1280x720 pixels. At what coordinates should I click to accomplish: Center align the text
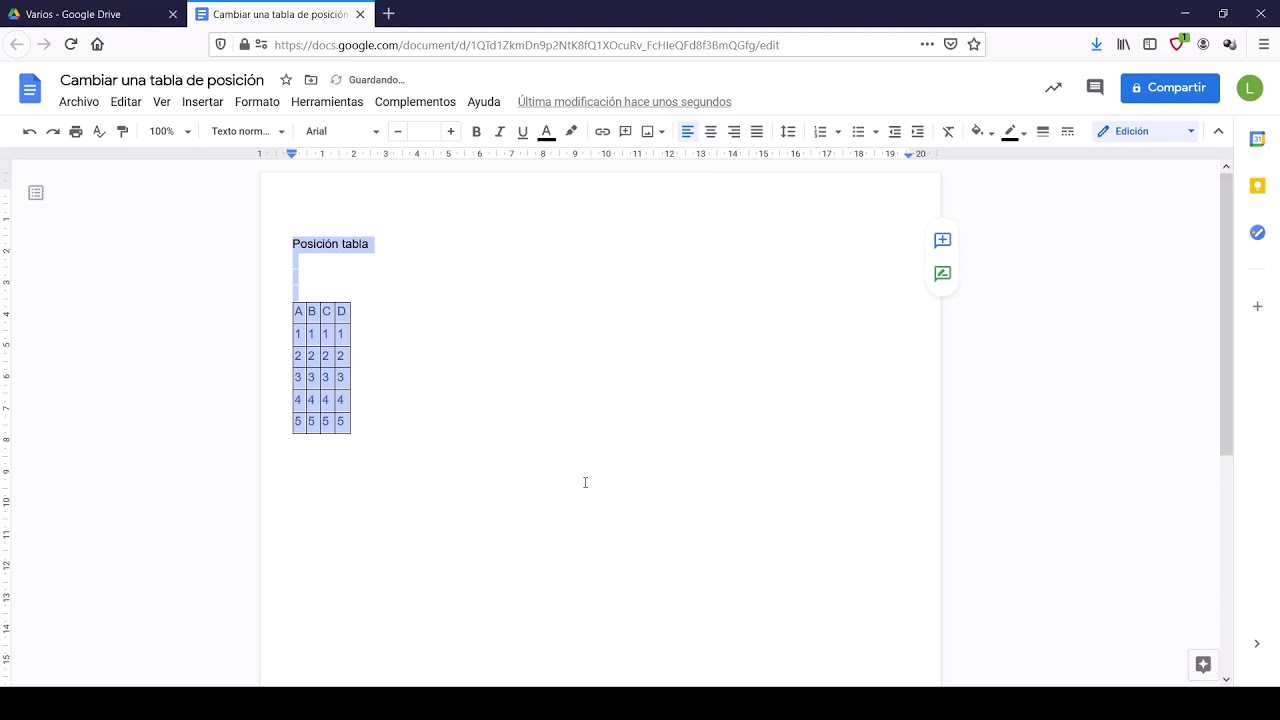[x=711, y=132]
